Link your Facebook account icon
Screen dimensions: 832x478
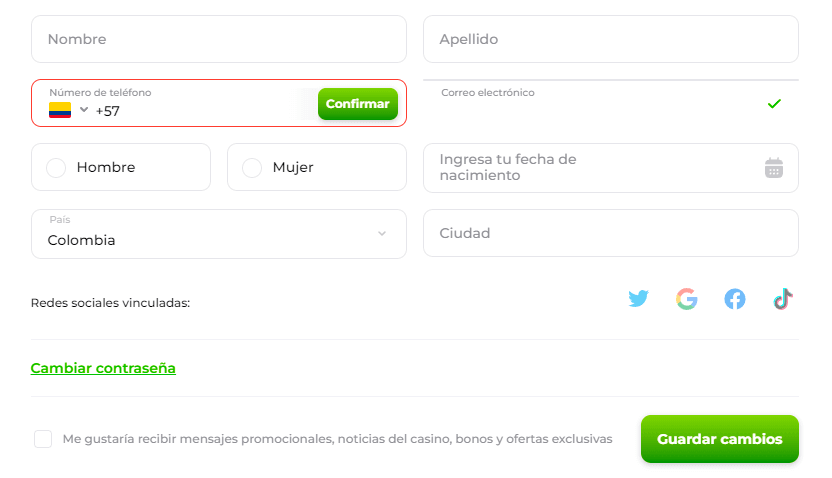pos(735,299)
